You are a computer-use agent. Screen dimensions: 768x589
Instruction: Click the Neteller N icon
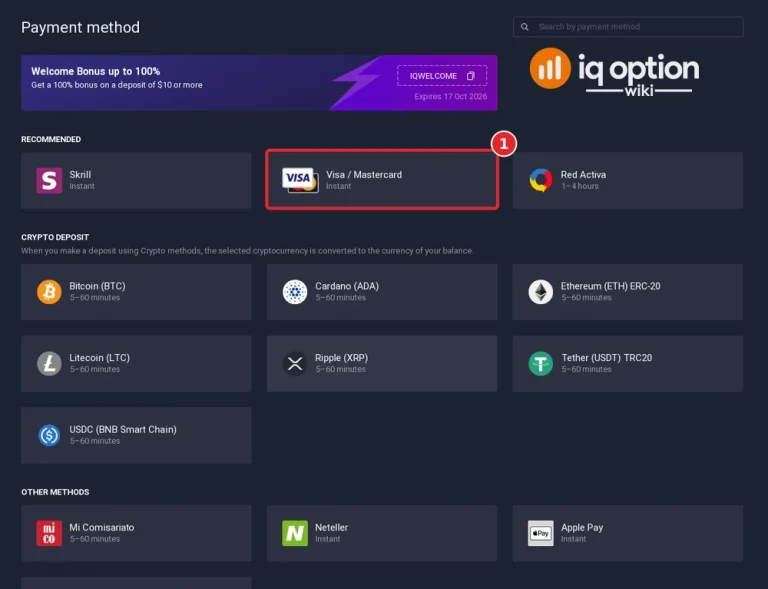(x=295, y=533)
